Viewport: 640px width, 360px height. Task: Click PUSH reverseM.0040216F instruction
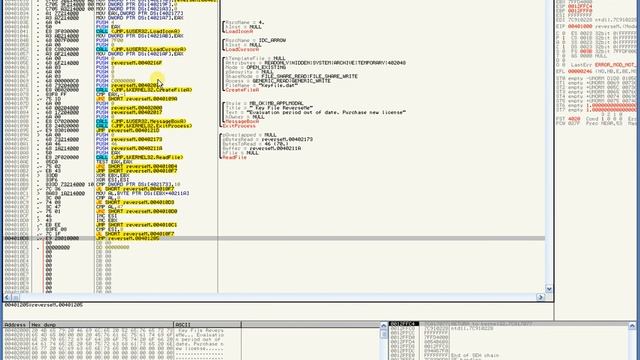pyautogui.click(x=129, y=63)
